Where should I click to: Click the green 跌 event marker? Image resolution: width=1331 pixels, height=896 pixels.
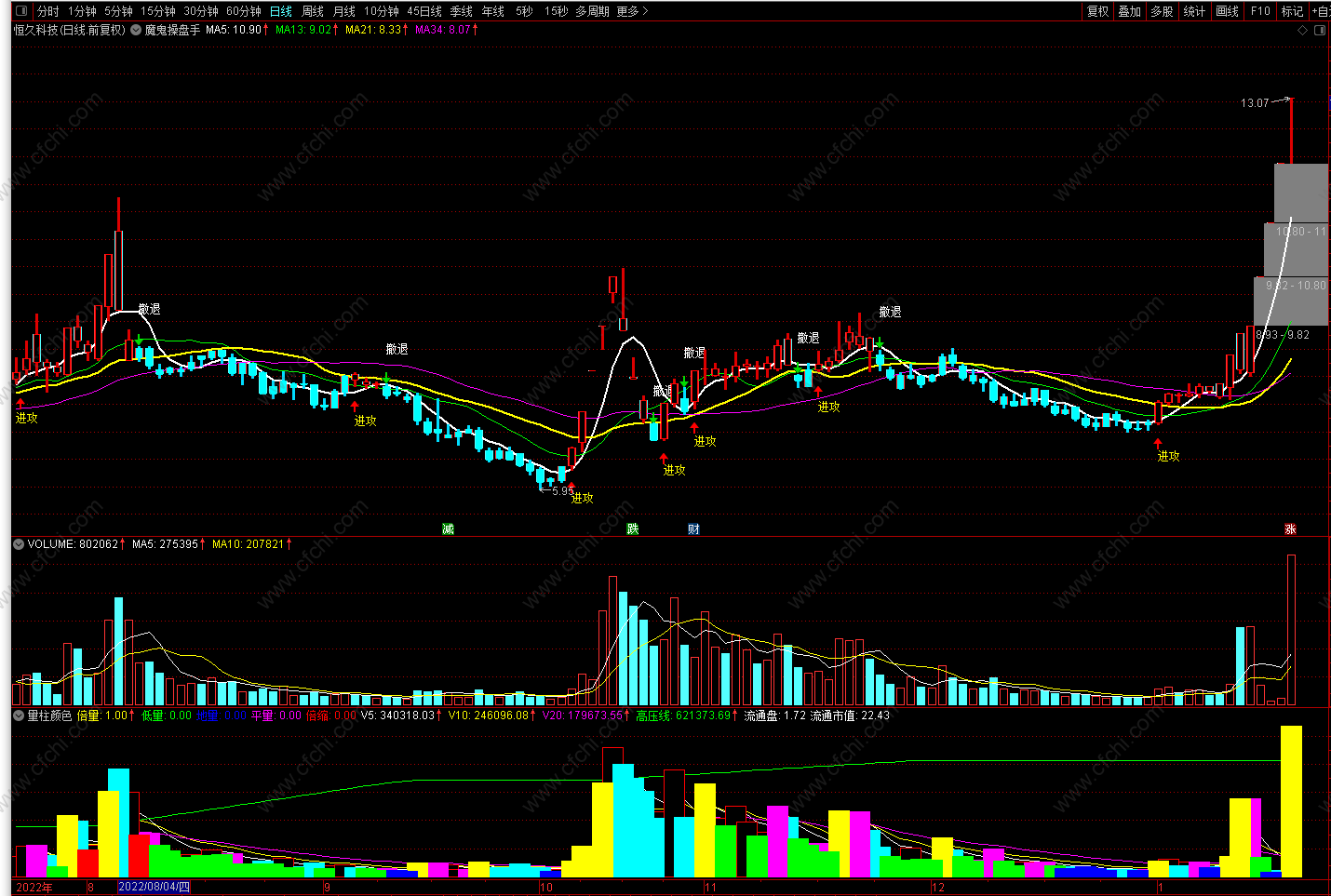point(633,528)
